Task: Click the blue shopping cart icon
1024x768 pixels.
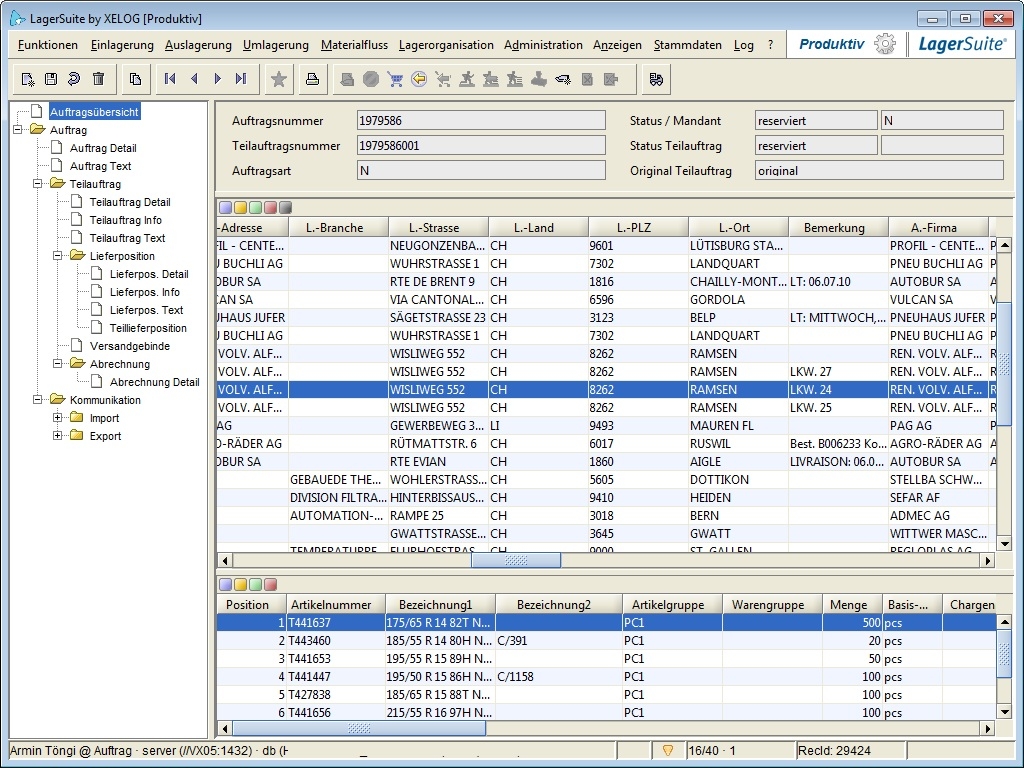Action: [x=395, y=79]
